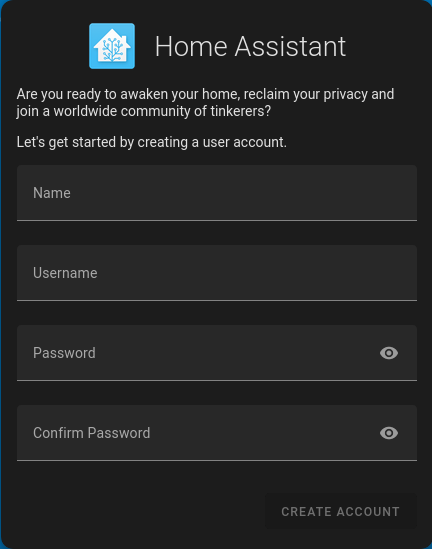Image resolution: width=432 pixels, height=549 pixels.
Task: Select the Username input field
Action: tap(217, 273)
